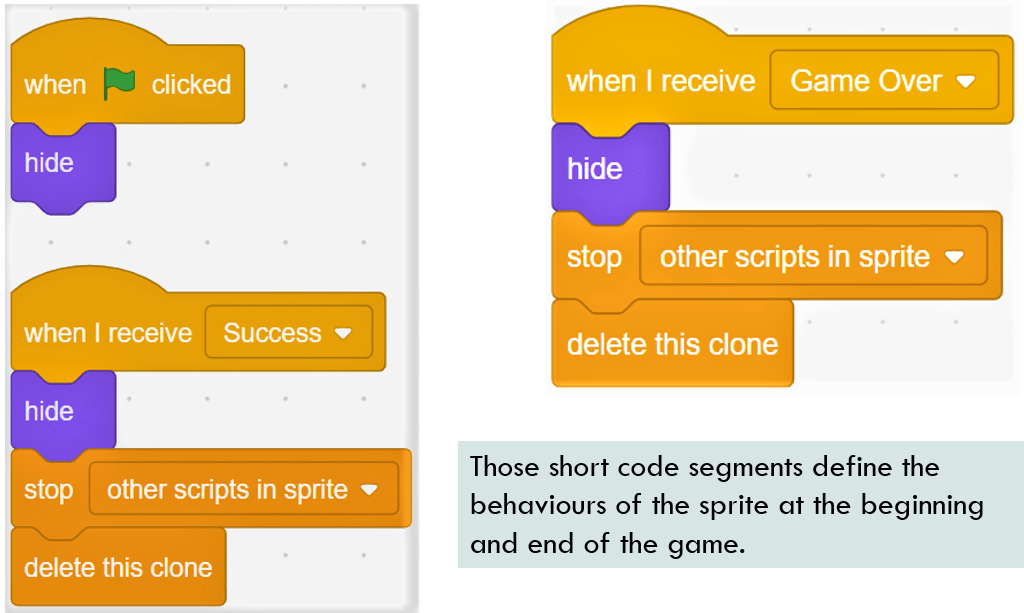Click the arrow of the Game Over script's stop dropdown

pyautogui.click(x=954, y=258)
